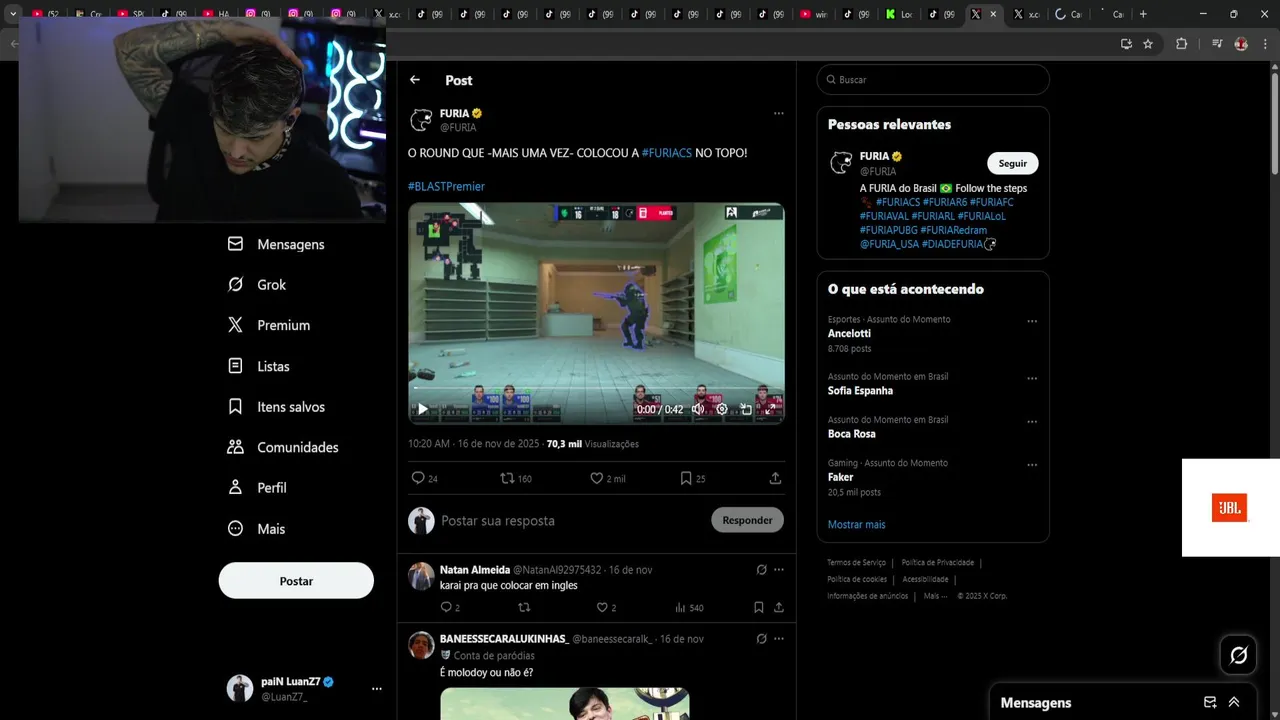Bookmark Natan Almeida's comment
Screen dimensions: 1280x720
click(x=759, y=607)
